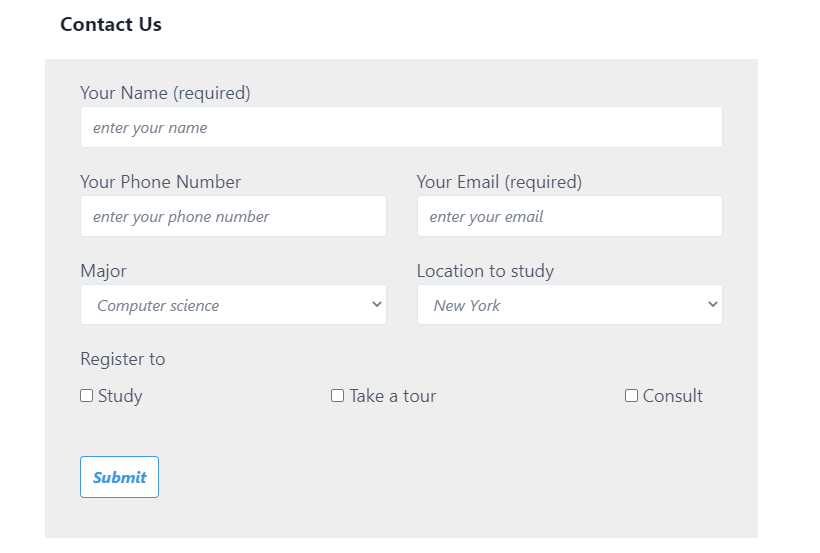820x553 pixels.
Task: Click into the email entry field
Action: (569, 217)
